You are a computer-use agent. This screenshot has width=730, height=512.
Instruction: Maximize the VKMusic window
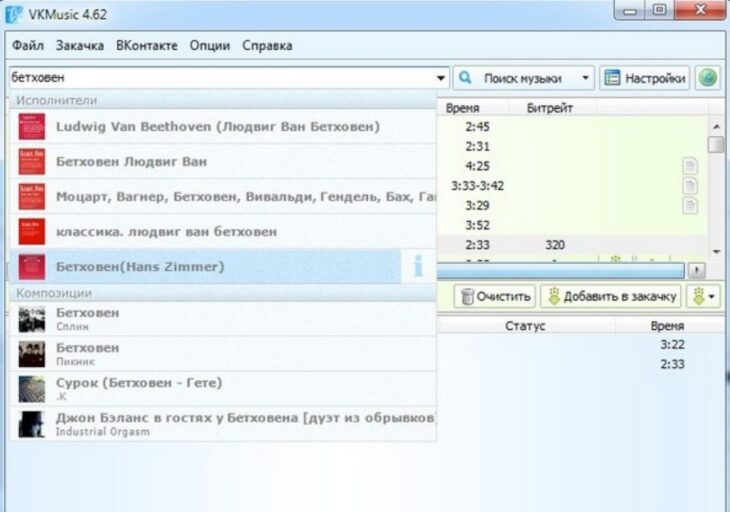point(659,10)
